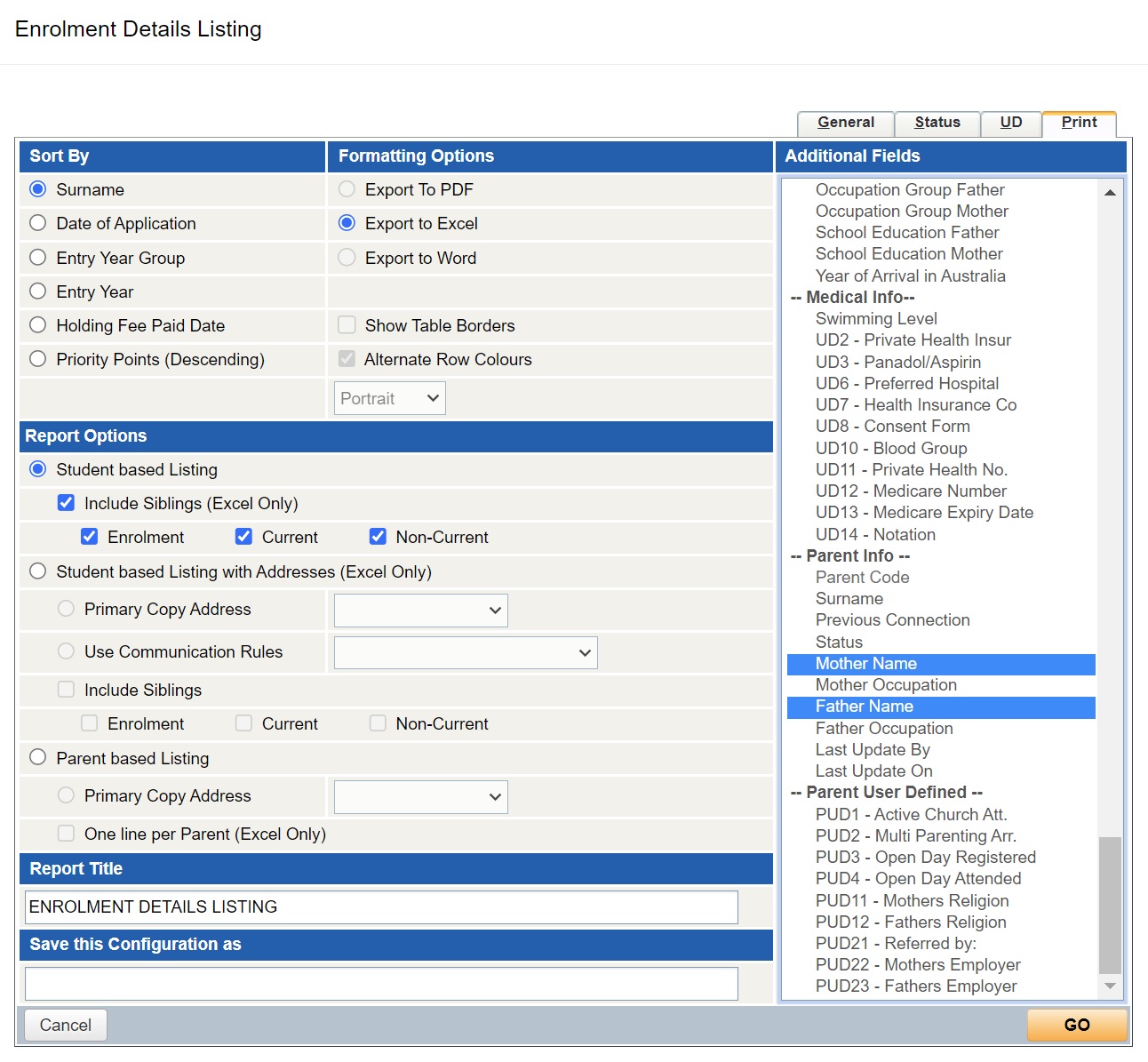This screenshot has width=1148, height=1062.
Task: Select Mother Occupation in Additional Fields
Action: tap(886, 685)
